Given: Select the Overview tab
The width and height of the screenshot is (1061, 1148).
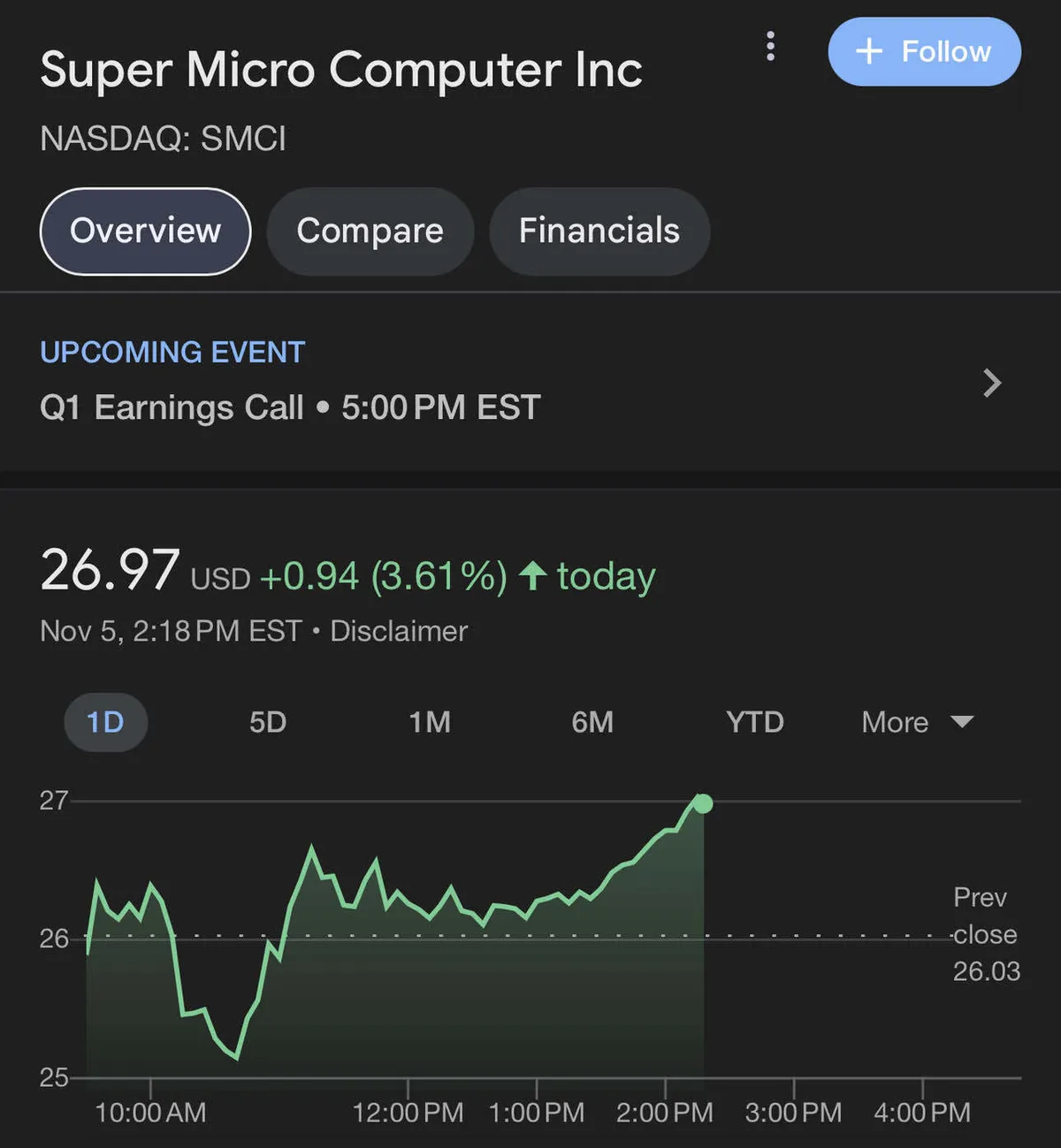Looking at the screenshot, I should point(146,231).
